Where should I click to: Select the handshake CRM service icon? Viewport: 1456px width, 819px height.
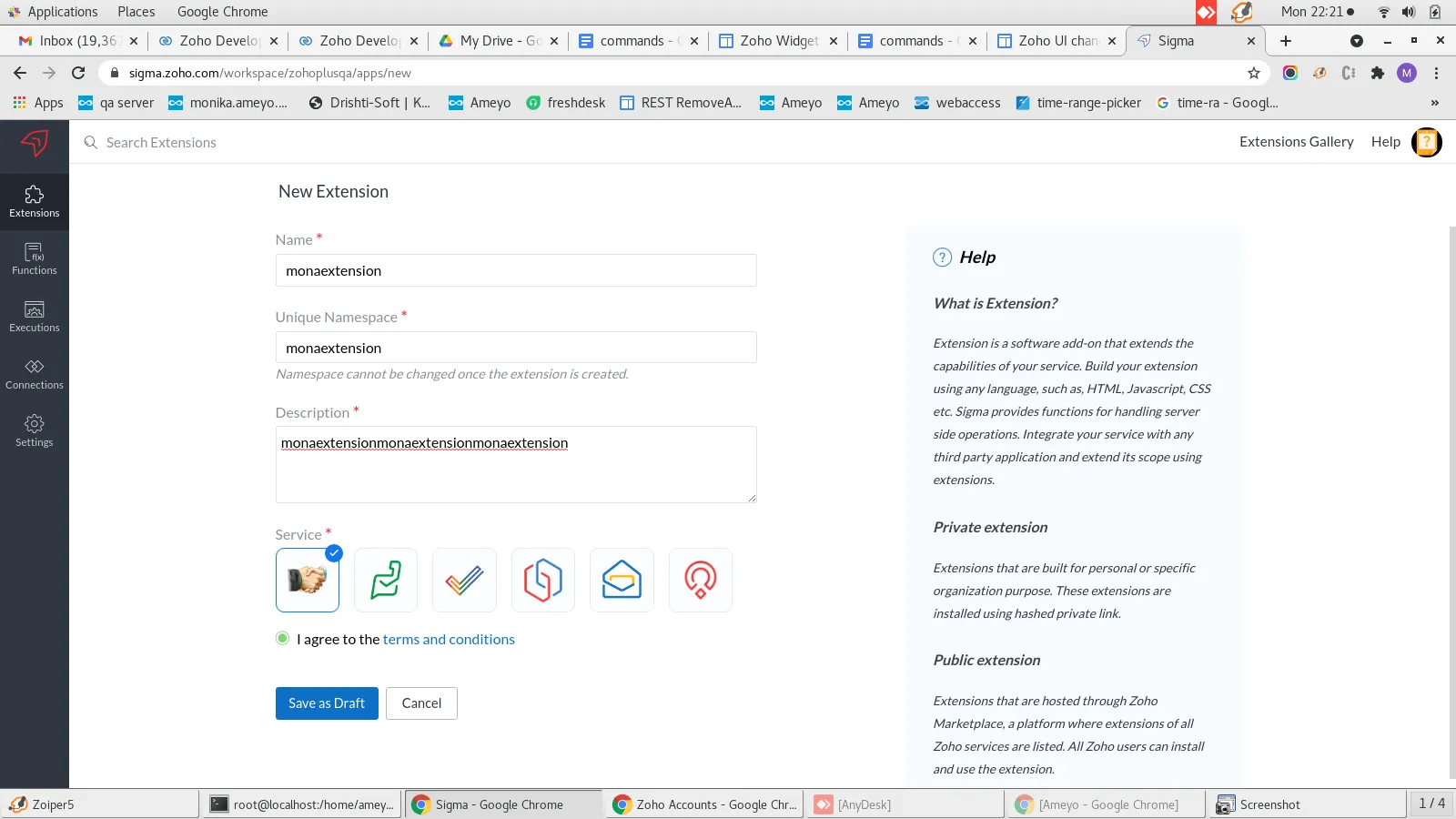click(308, 580)
